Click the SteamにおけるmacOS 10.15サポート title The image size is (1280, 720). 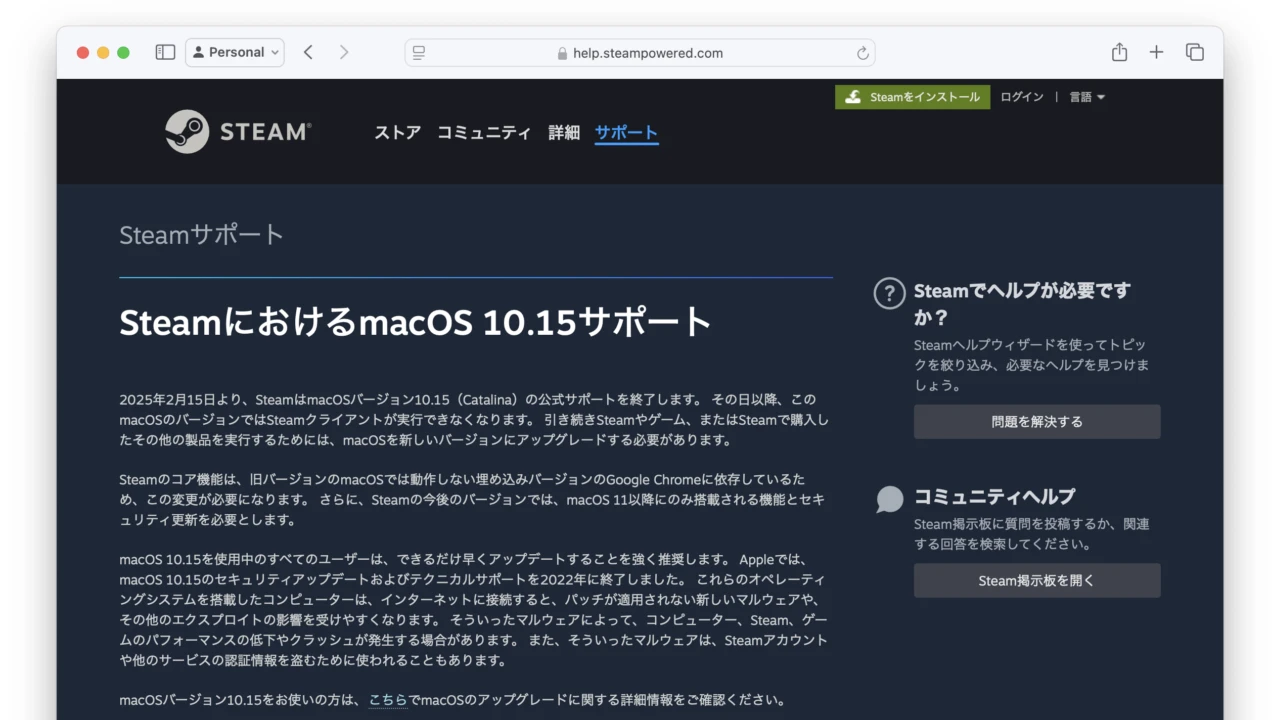coord(415,322)
